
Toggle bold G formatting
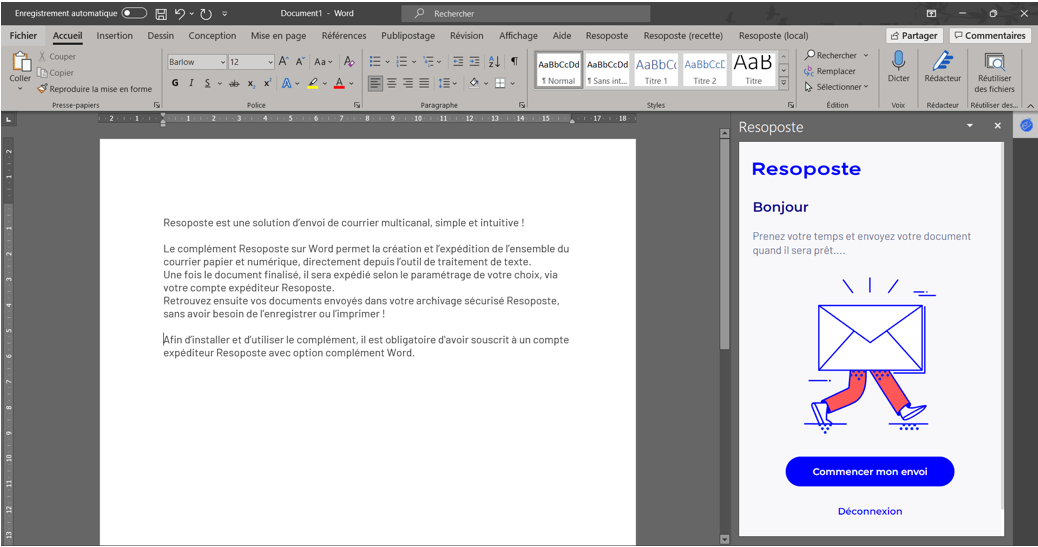pos(175,83)
